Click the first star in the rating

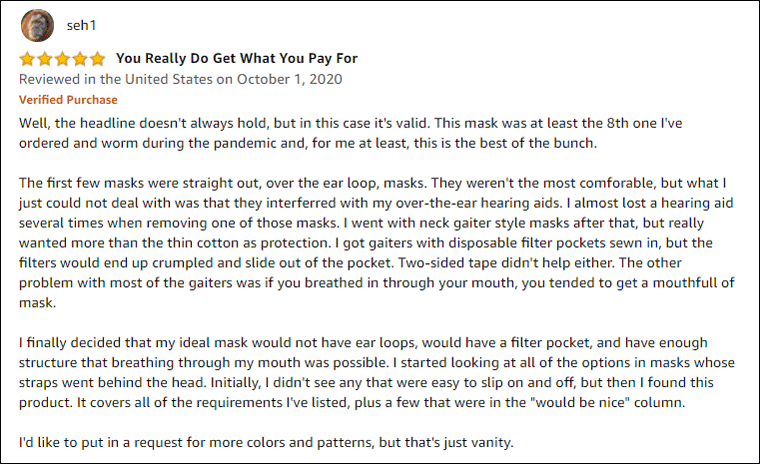coord(27,58)
